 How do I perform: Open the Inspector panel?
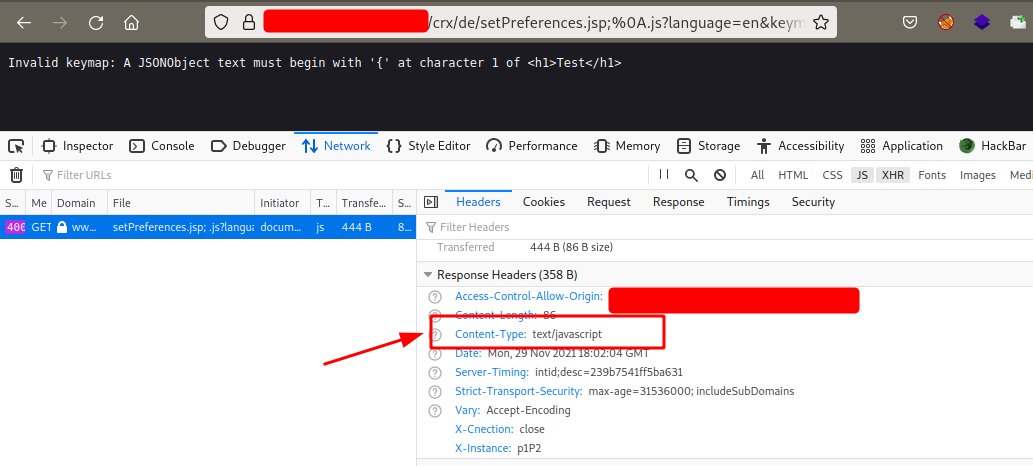(x=78, y=146)
